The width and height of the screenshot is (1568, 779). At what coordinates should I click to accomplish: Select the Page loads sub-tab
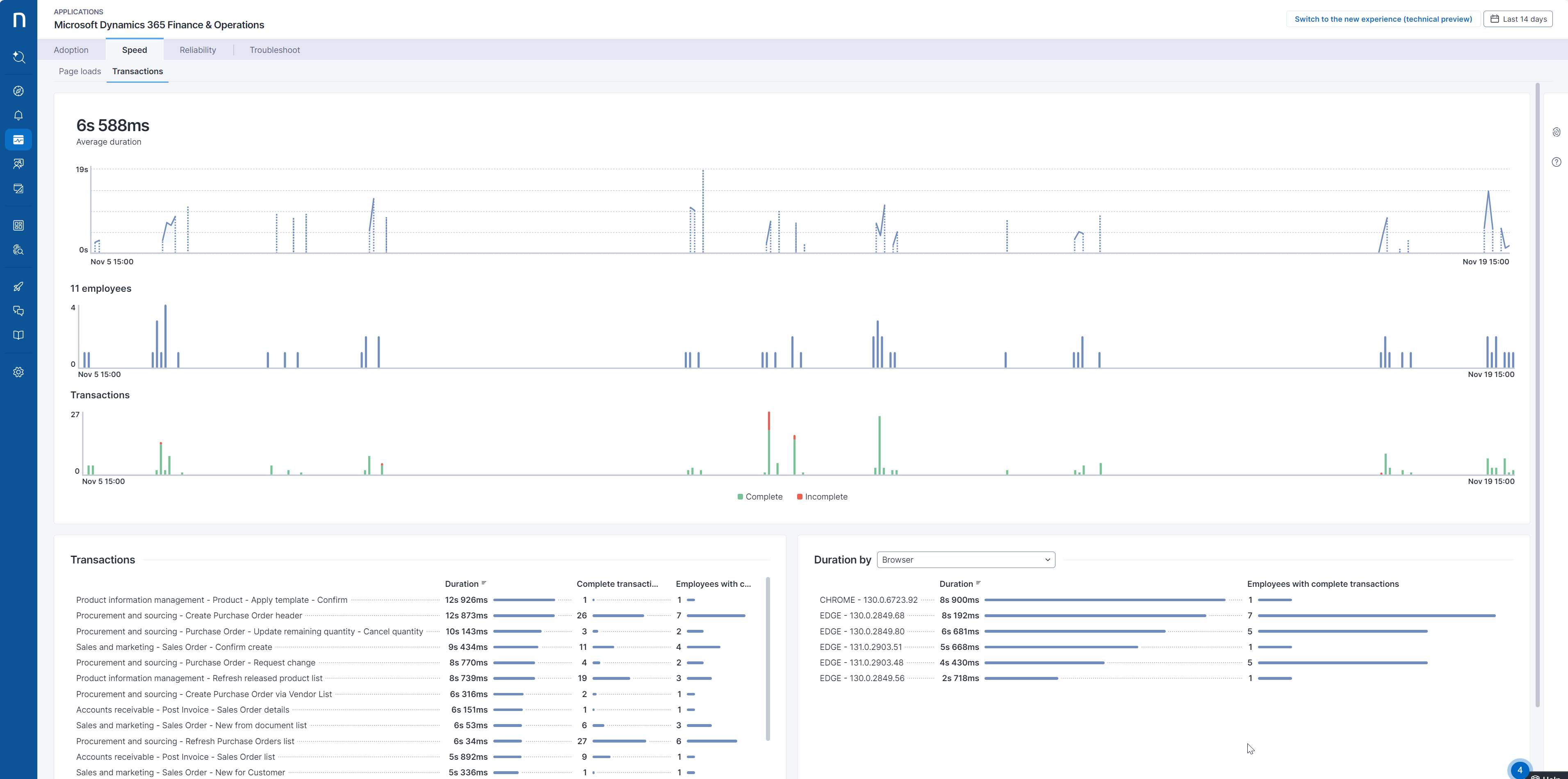tap(80, 71)
